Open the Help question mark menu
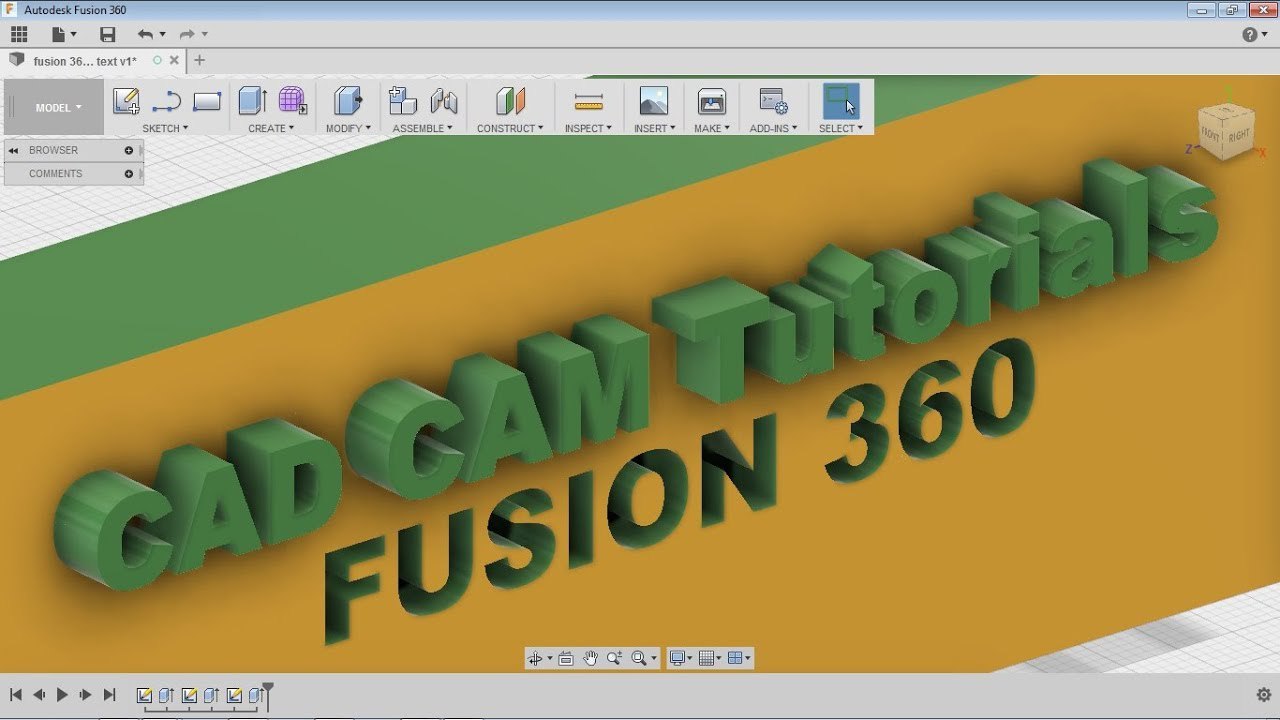The width and height of the screenshot is (1280, 720). click(1250, 34)
